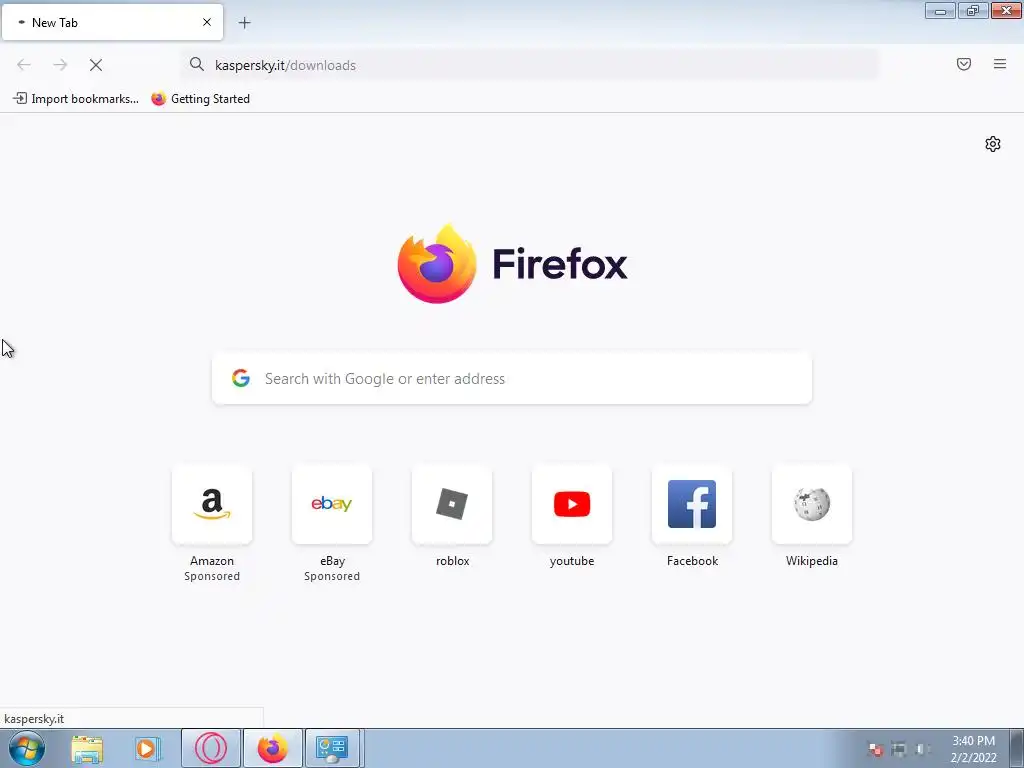Click the magnifier icon in the address bar
Screen dimensions: 1024x768
[x=197, y=64]
